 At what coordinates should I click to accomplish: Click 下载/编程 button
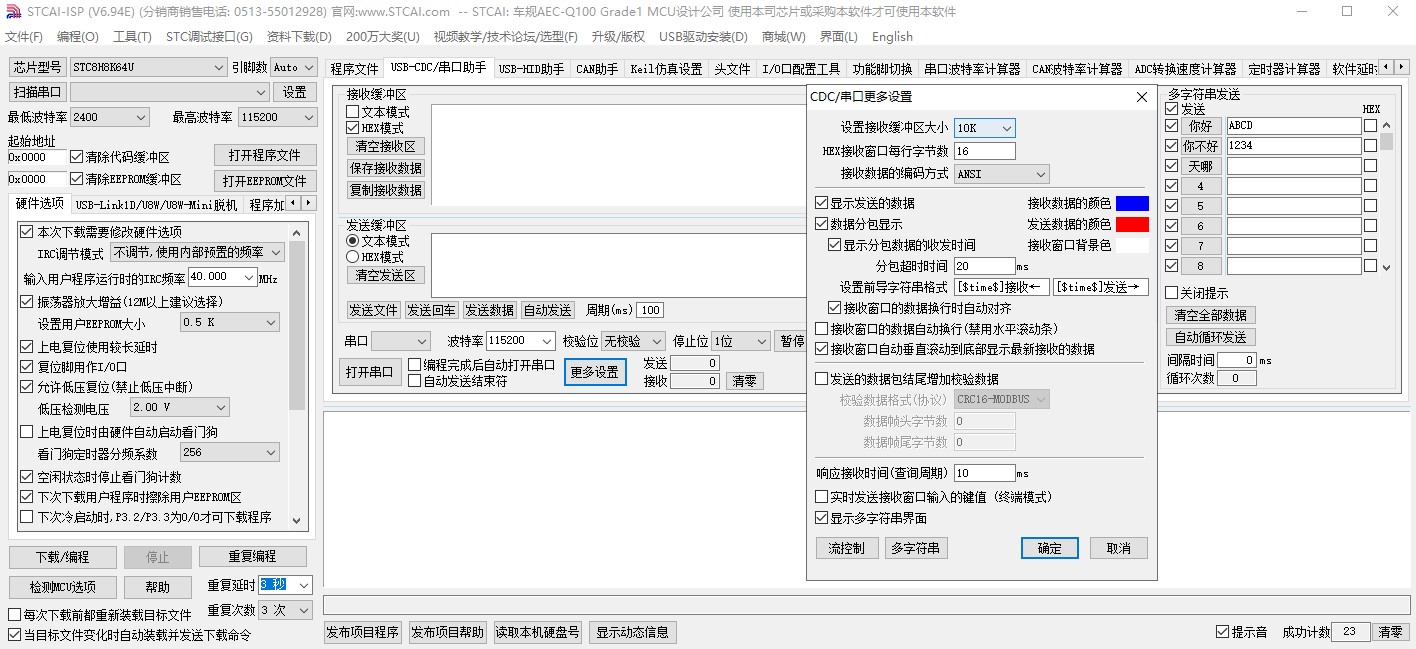click(x=62, y=557)
